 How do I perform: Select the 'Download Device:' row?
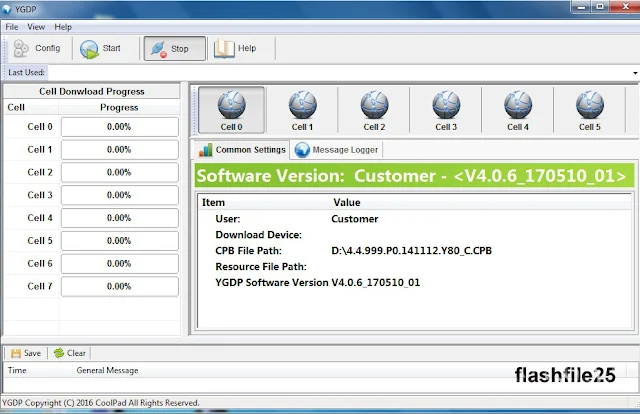pos(415,235)
